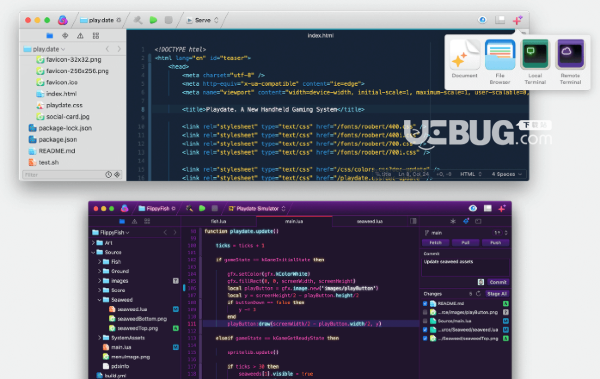Viewport: 600px width, 379px height.
Task: Open the FlippyFish folder path dropdown in sidebar
Action: tap(111, 232)
